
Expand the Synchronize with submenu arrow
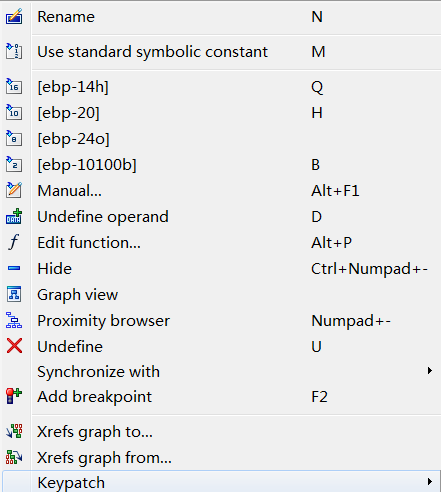pyautogui.click(x=430, y=371)
